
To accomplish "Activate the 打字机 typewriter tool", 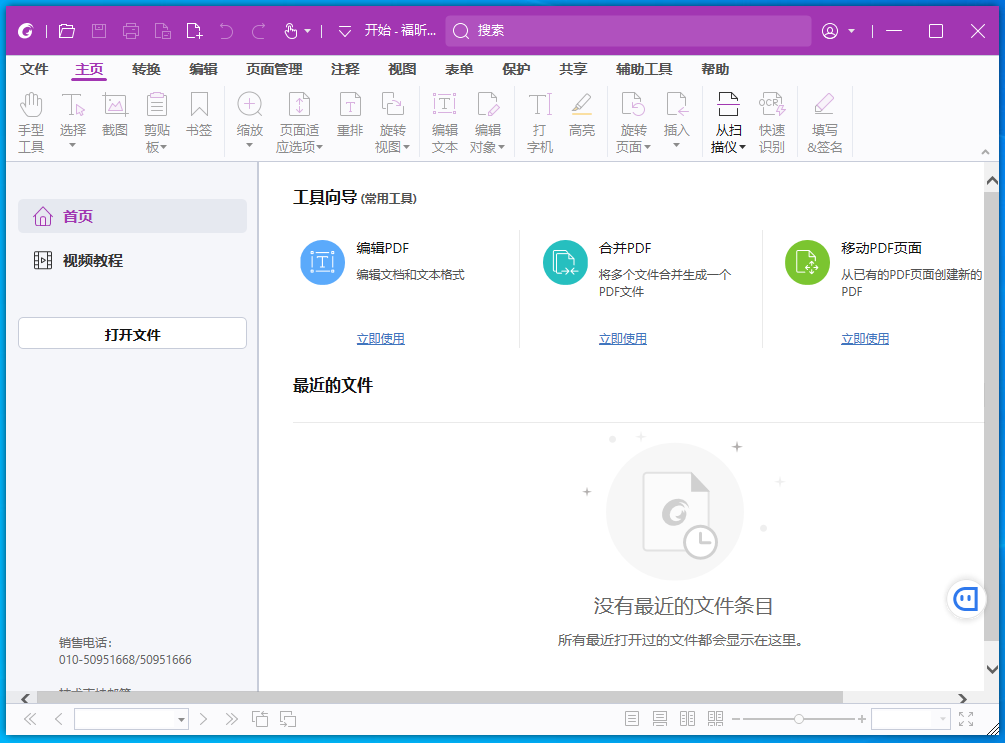I will (x=540, y=121).
